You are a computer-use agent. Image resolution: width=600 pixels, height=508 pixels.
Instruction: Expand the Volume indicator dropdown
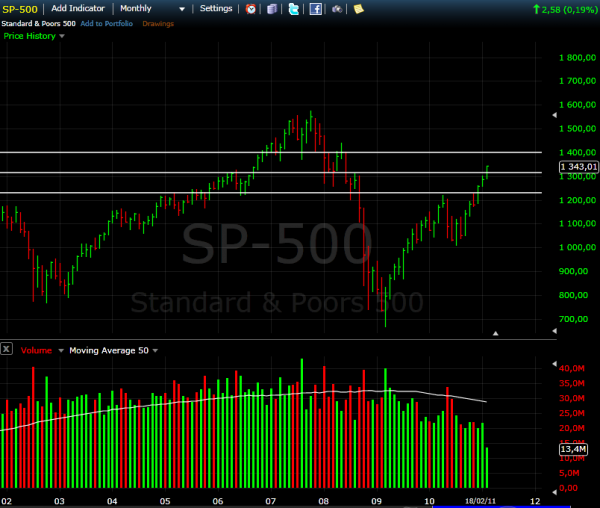[42, 350]
